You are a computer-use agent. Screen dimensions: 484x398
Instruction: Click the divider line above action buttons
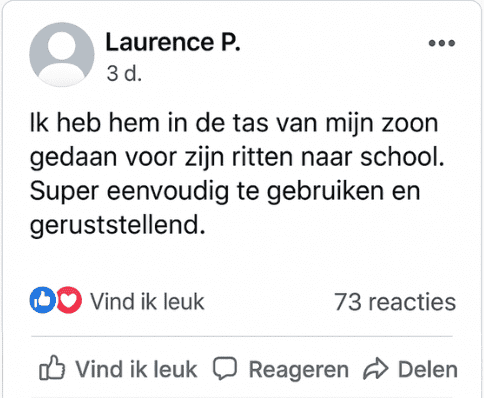click(242, 337)
